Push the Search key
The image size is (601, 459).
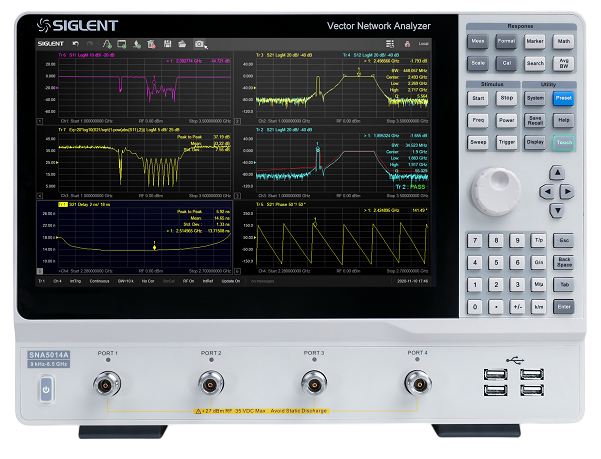click(535, 64)
